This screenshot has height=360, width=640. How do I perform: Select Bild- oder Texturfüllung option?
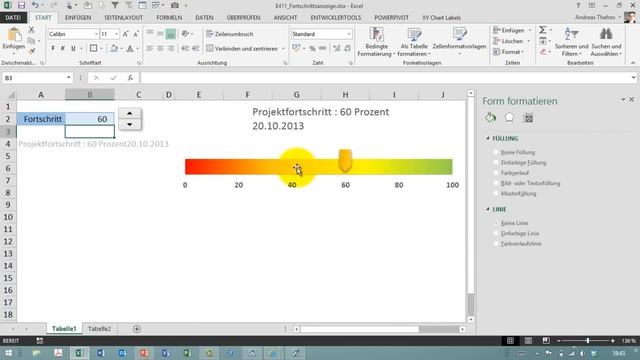(496, 183)
